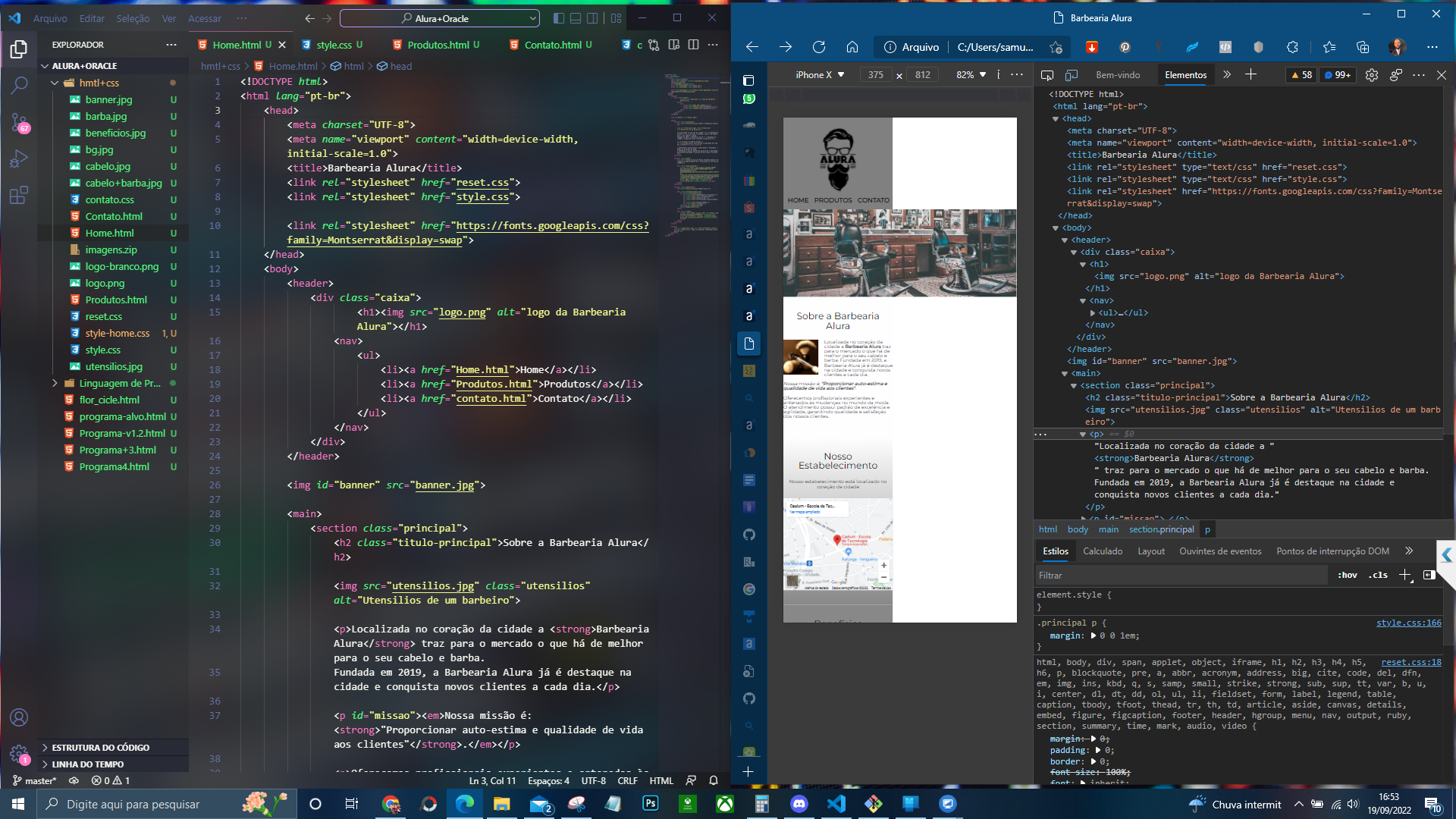1456x819 pixels.
Task: Open Bem-vindo tab in DevTools
Action: [x=1118, y=75]
